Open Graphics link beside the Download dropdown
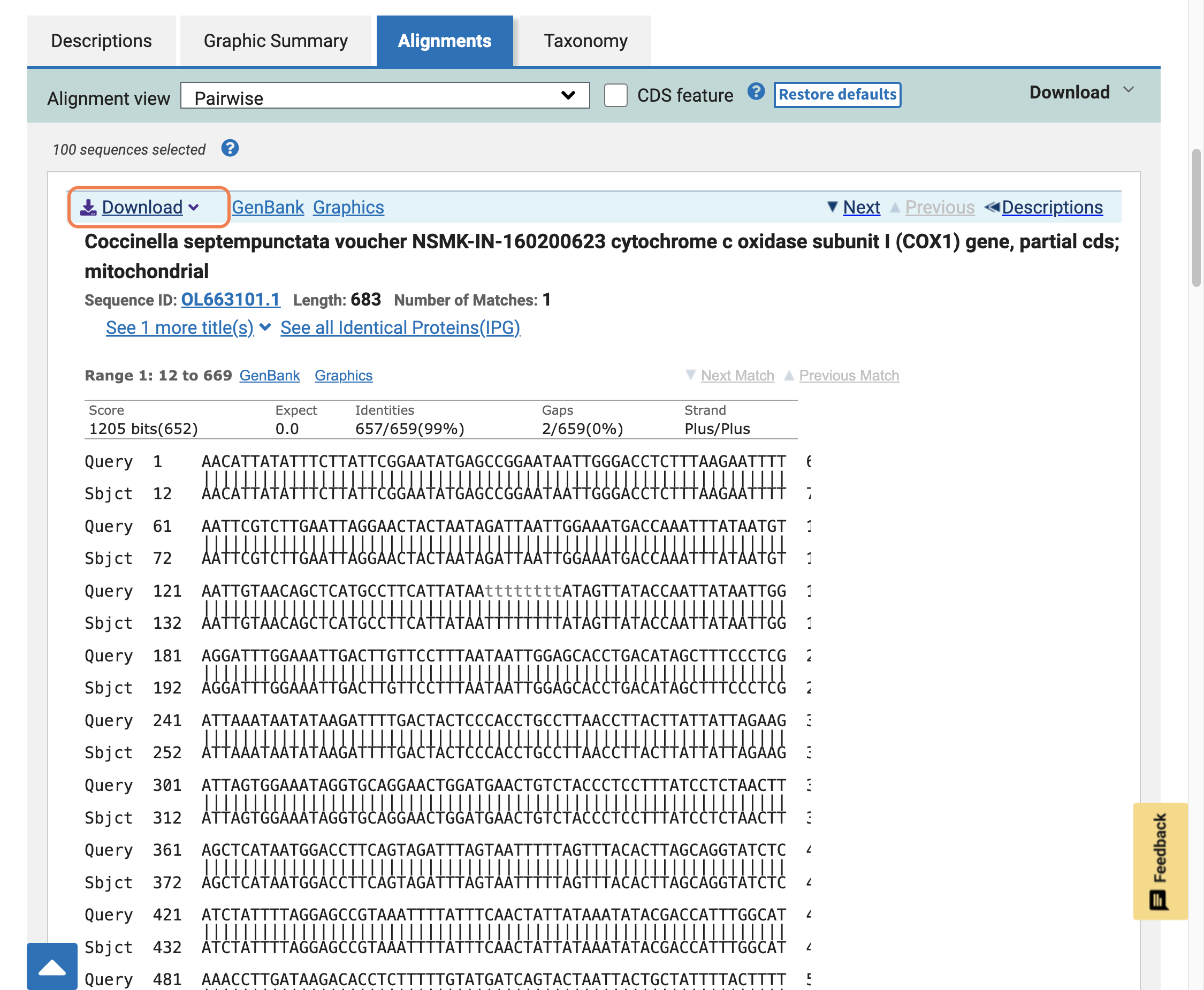This screenshot has height=990, width=1204. [x=348, y=207]
